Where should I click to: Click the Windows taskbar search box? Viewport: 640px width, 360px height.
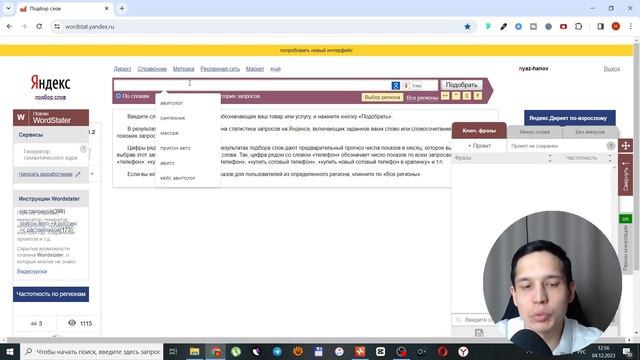pyautogui.click(x=92, y=351)
